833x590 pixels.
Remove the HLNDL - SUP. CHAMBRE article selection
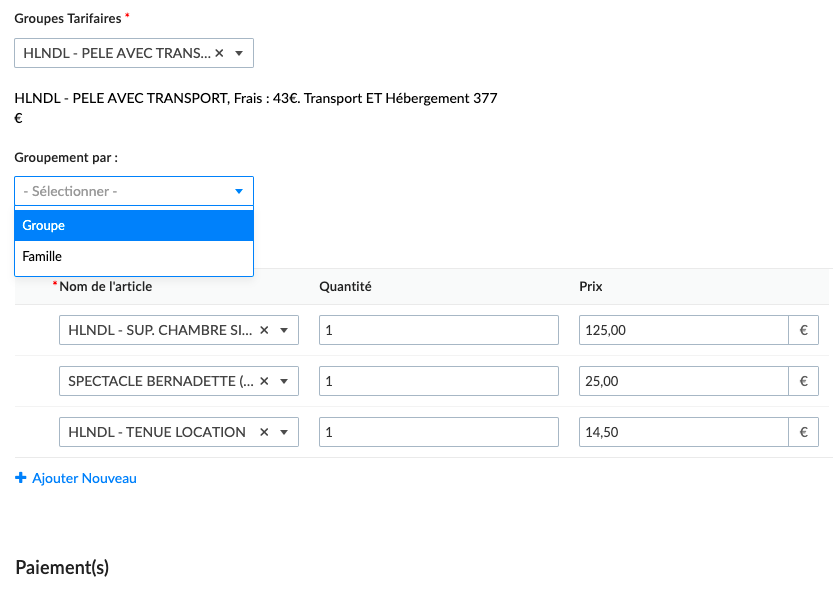click(264, 330)
